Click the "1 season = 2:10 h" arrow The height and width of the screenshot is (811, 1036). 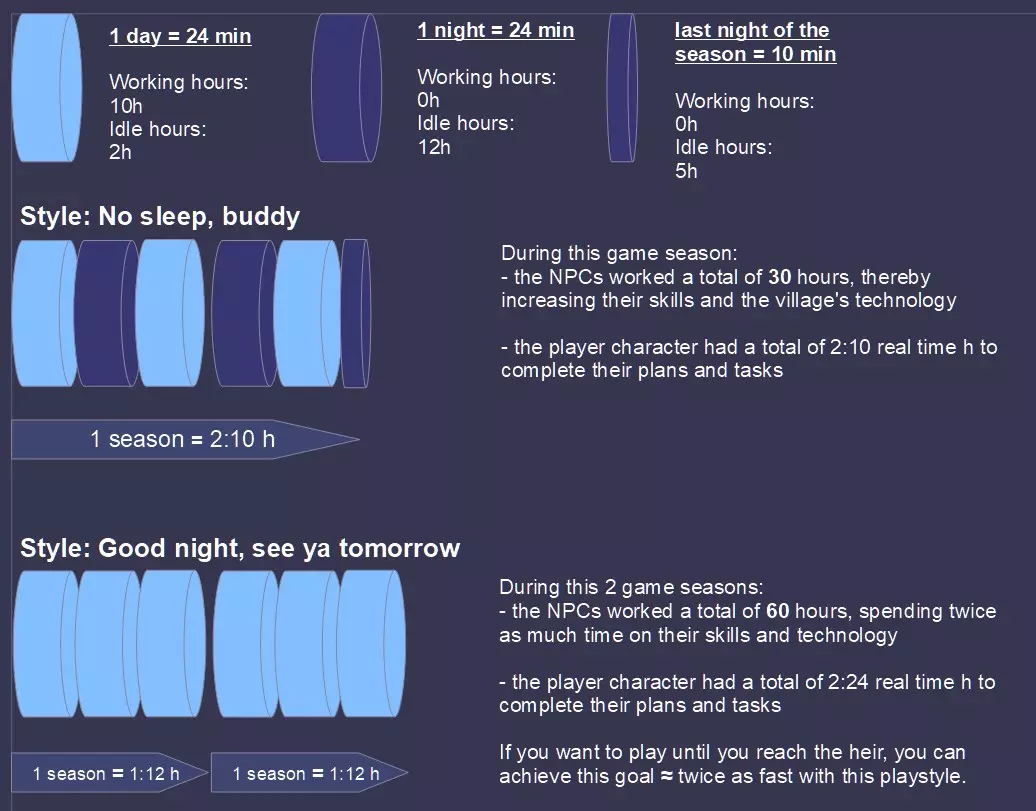182,439
